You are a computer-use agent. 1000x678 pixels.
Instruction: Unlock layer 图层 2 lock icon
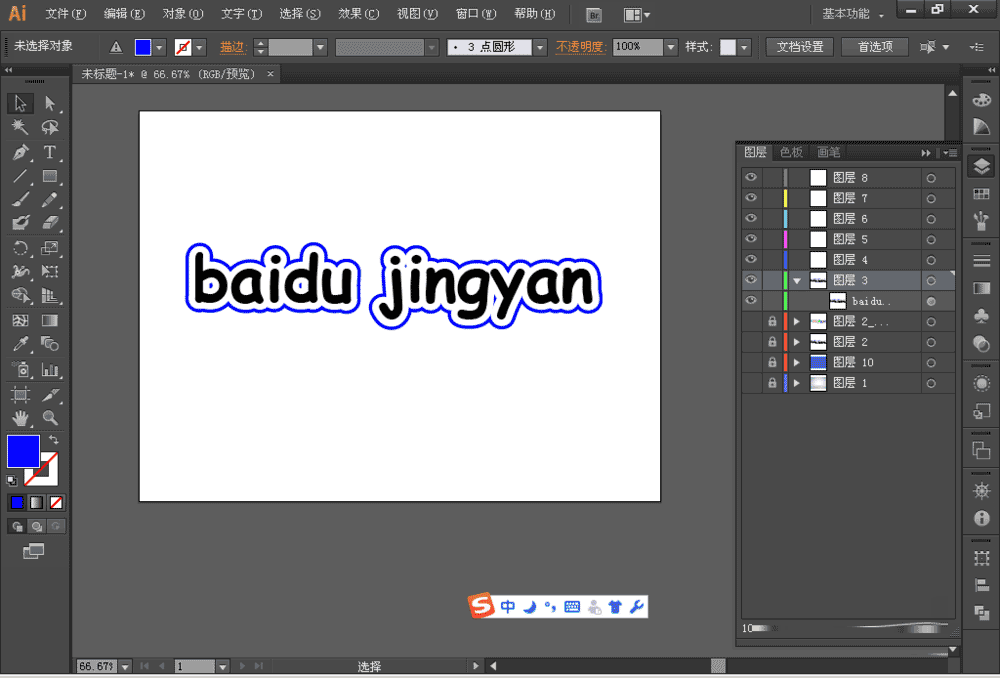(x=772, y=342)
